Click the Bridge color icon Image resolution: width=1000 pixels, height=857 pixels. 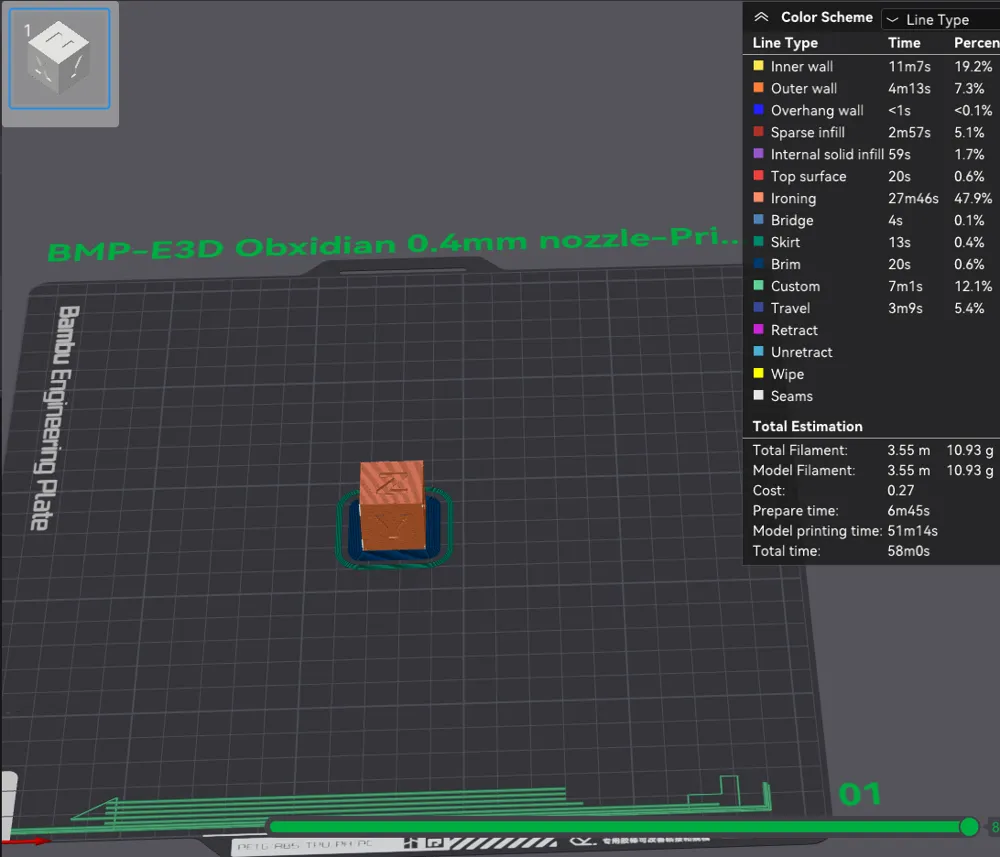tap(758, 221)
